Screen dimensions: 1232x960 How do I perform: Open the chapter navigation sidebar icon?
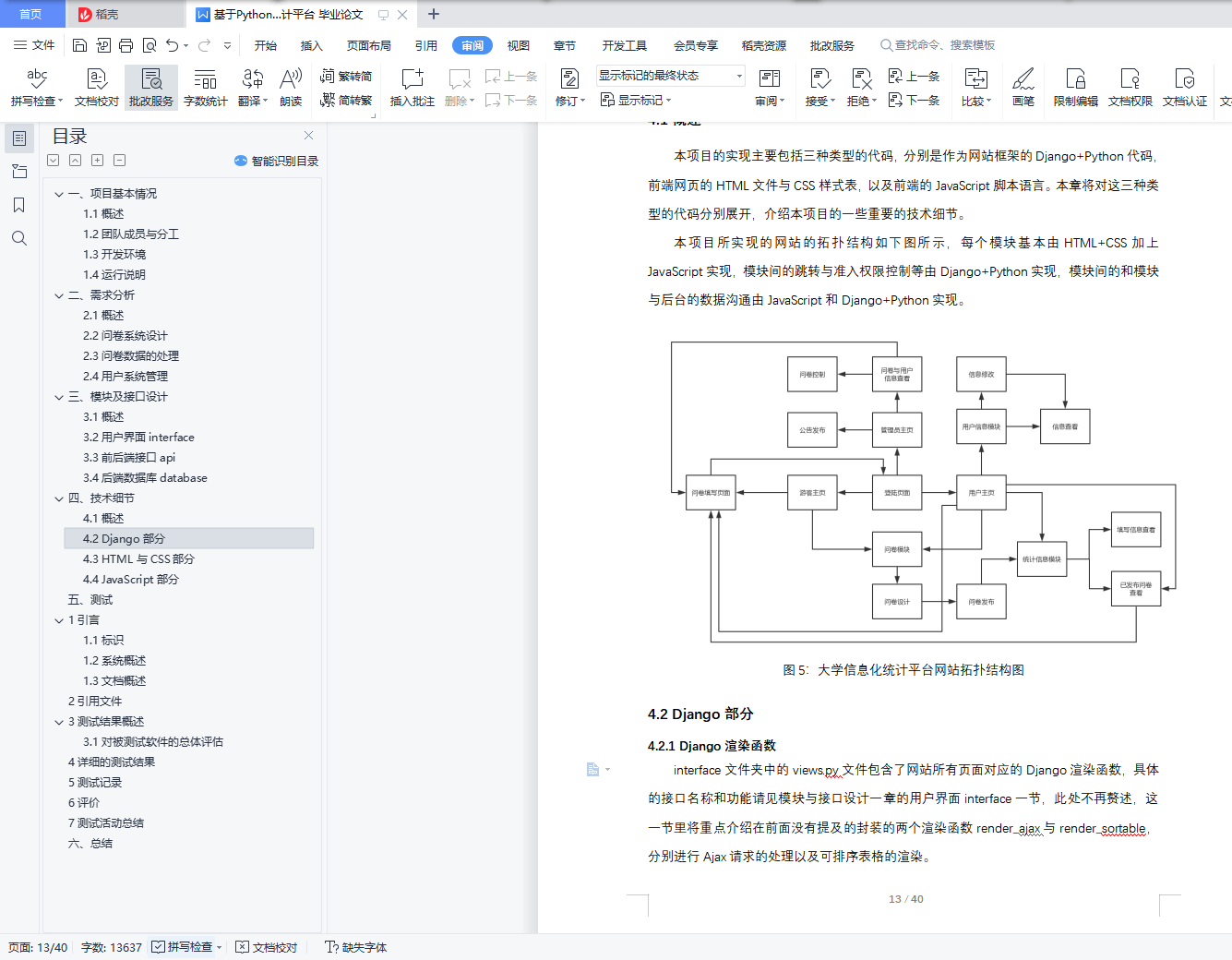(x=18, y=172)
